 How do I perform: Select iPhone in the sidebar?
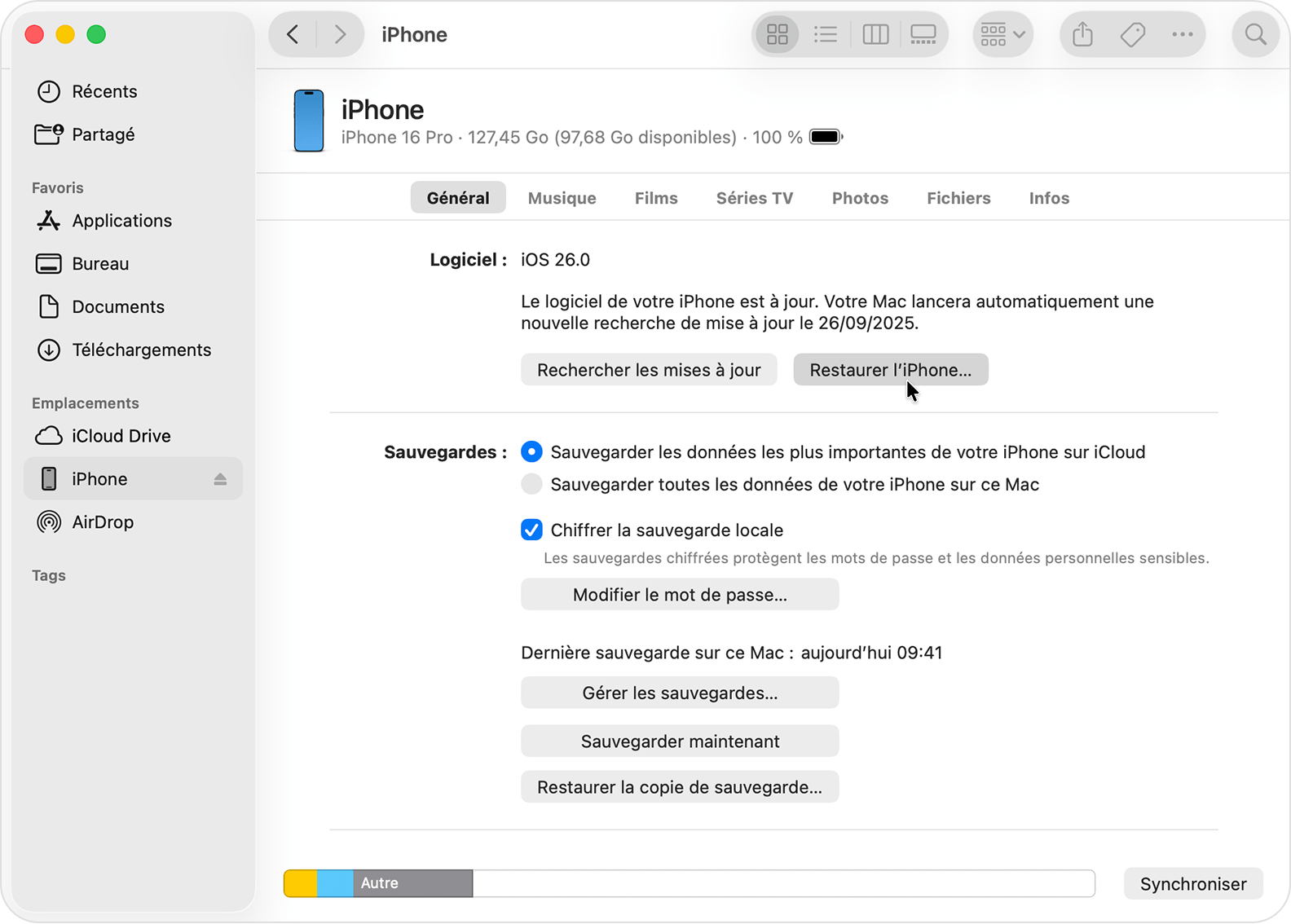click(133, 479)
